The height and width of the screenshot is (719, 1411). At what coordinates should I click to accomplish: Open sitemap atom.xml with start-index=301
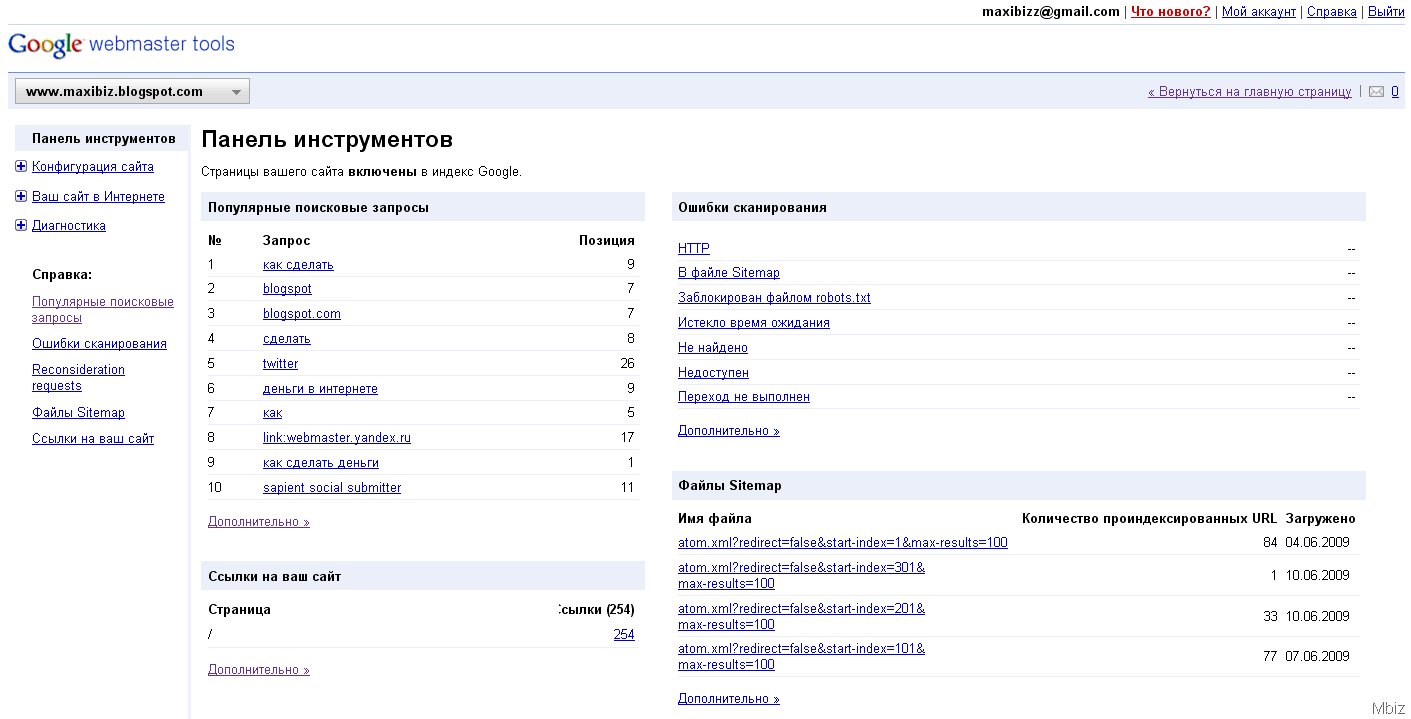tap(801, 576)
